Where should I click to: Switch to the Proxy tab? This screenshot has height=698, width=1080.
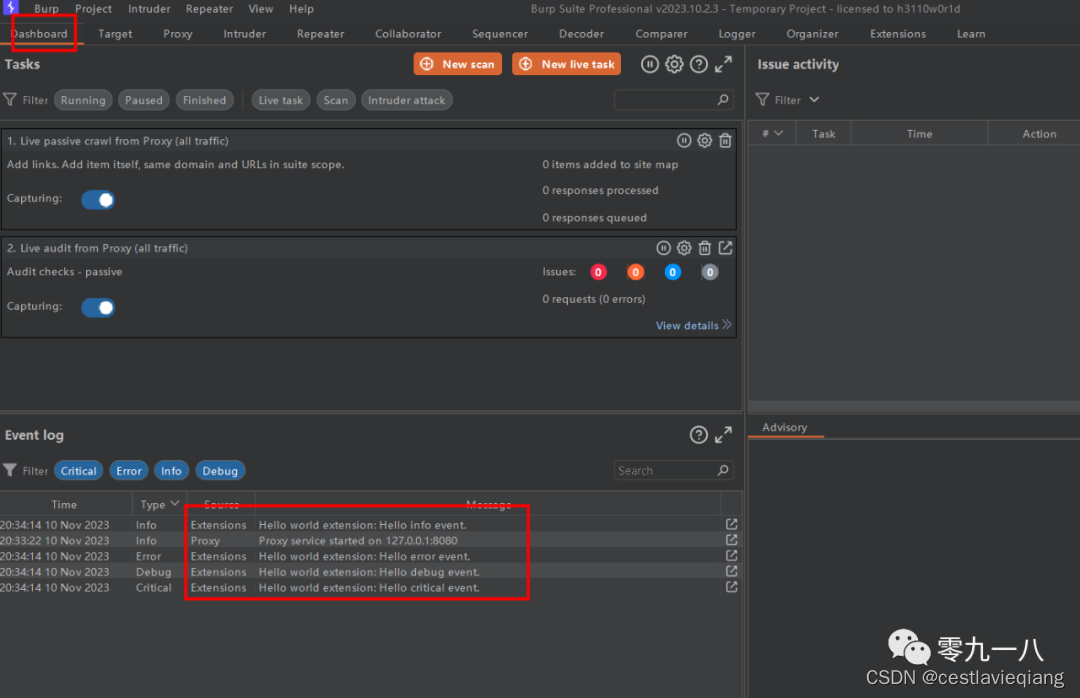point(178,34)
